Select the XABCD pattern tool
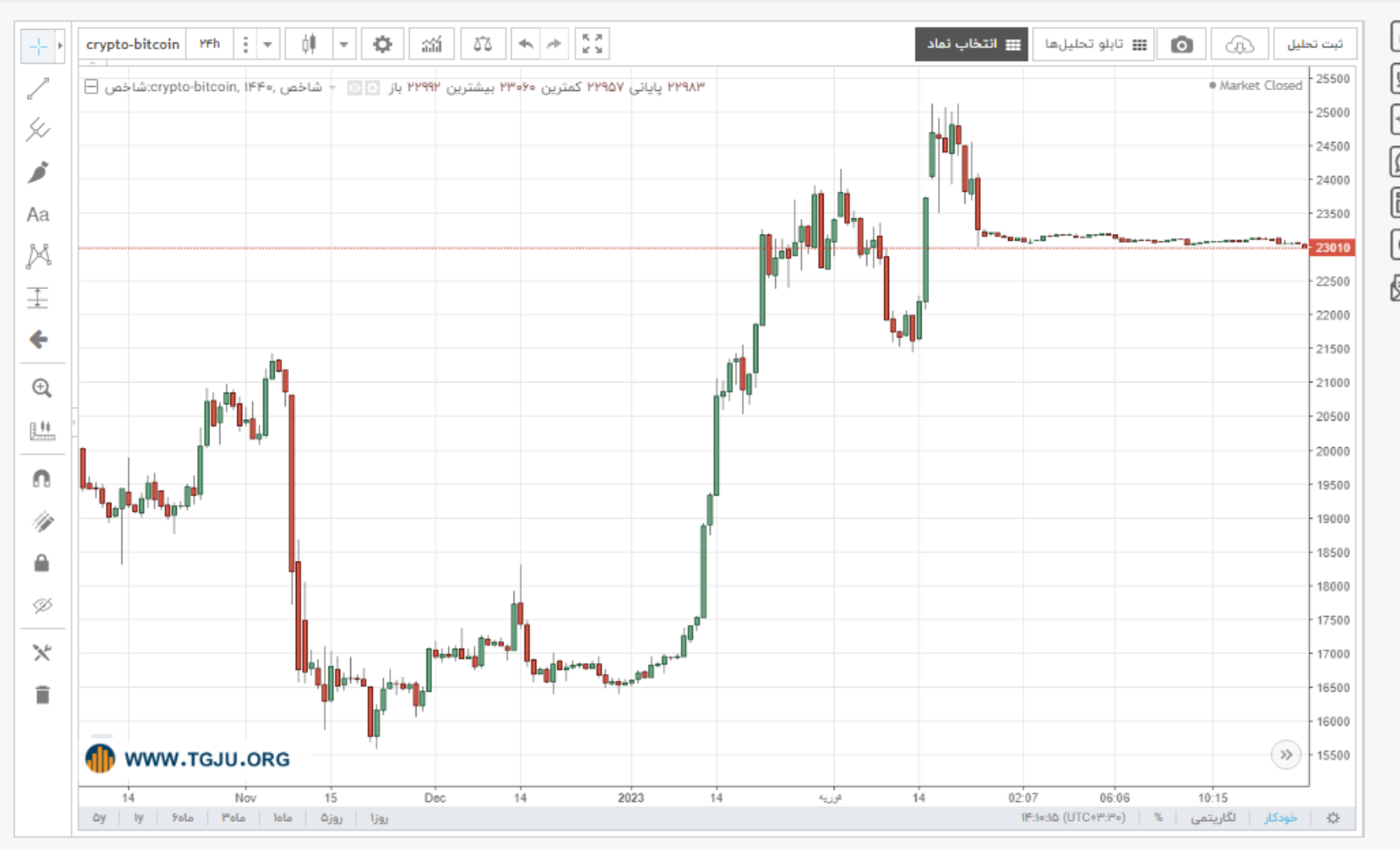 coord(38,256)
